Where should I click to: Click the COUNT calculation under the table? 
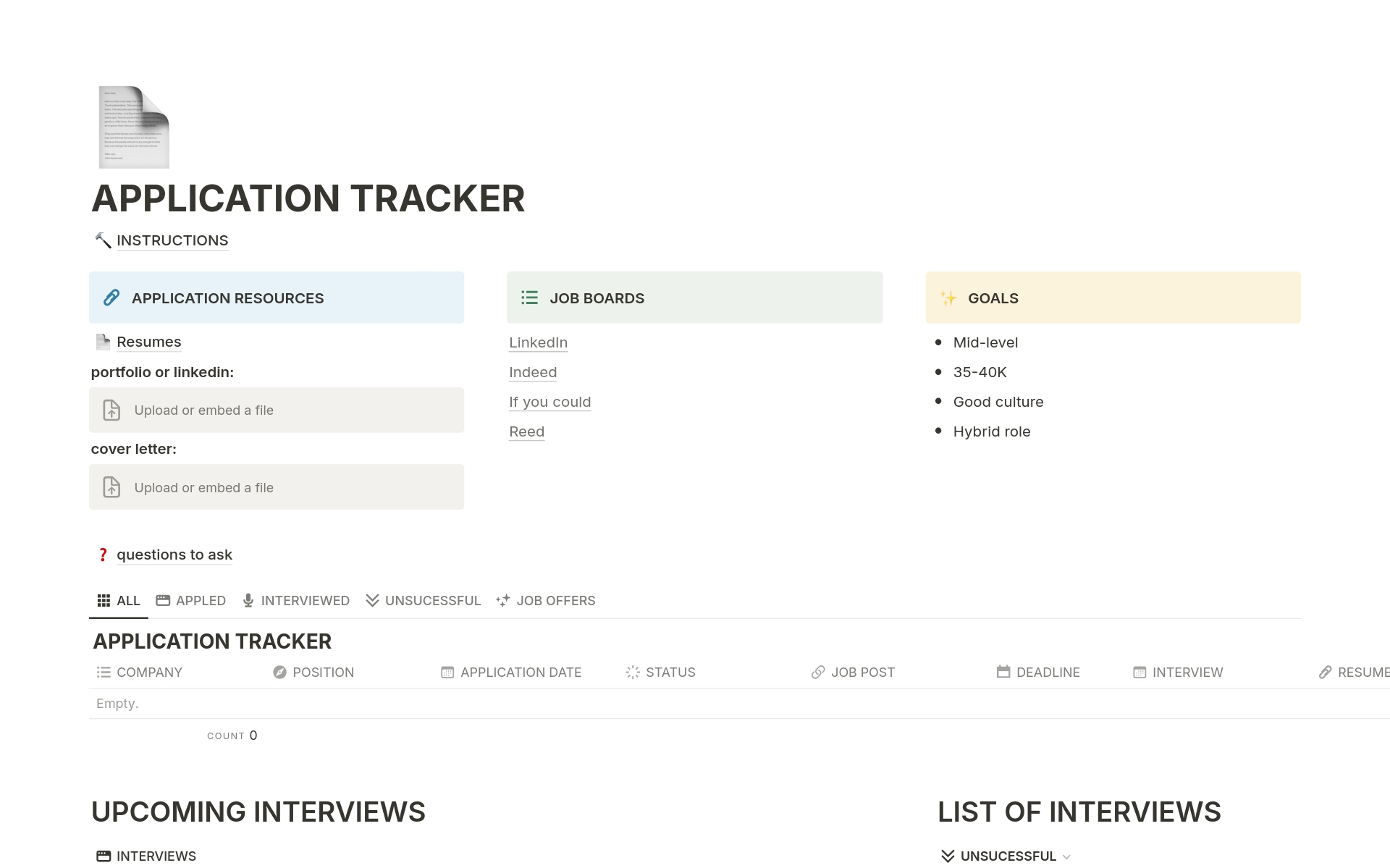click(232, 736)
